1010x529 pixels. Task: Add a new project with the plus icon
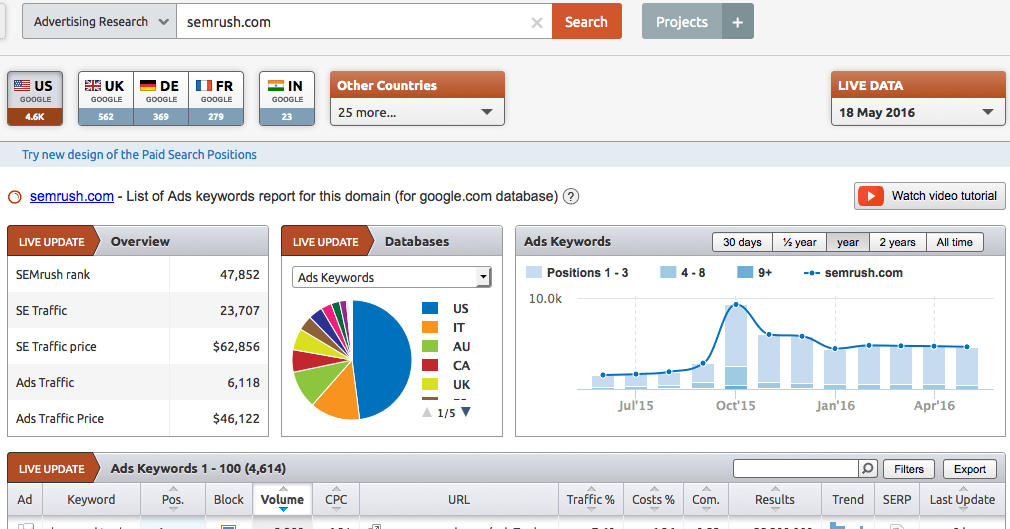tap(738, 22)
